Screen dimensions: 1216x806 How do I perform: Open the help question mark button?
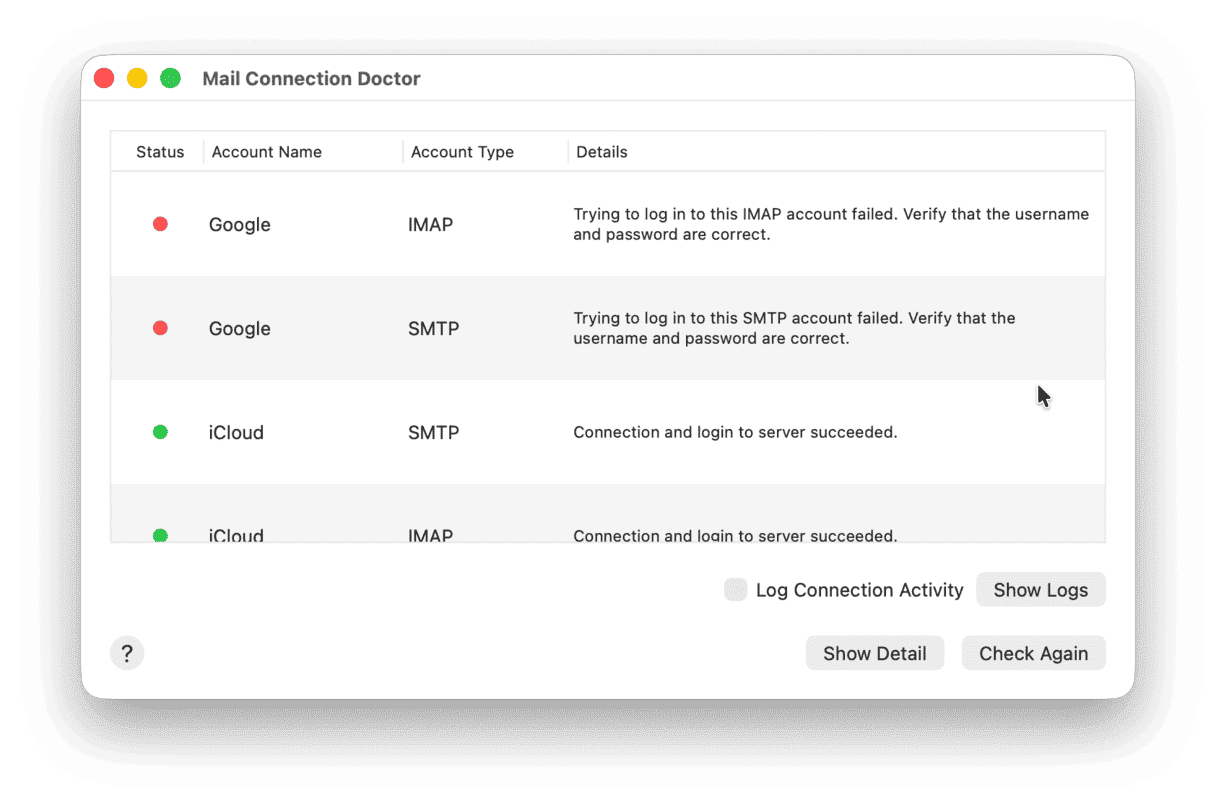(x=127, y=654)
